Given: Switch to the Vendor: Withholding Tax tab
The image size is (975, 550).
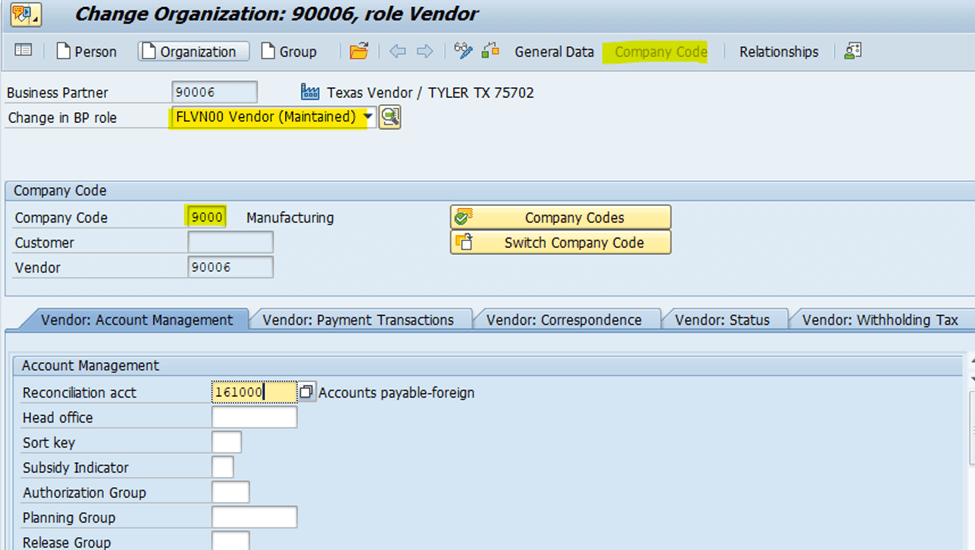Looking at the screenshot, I should click(880, 319).
